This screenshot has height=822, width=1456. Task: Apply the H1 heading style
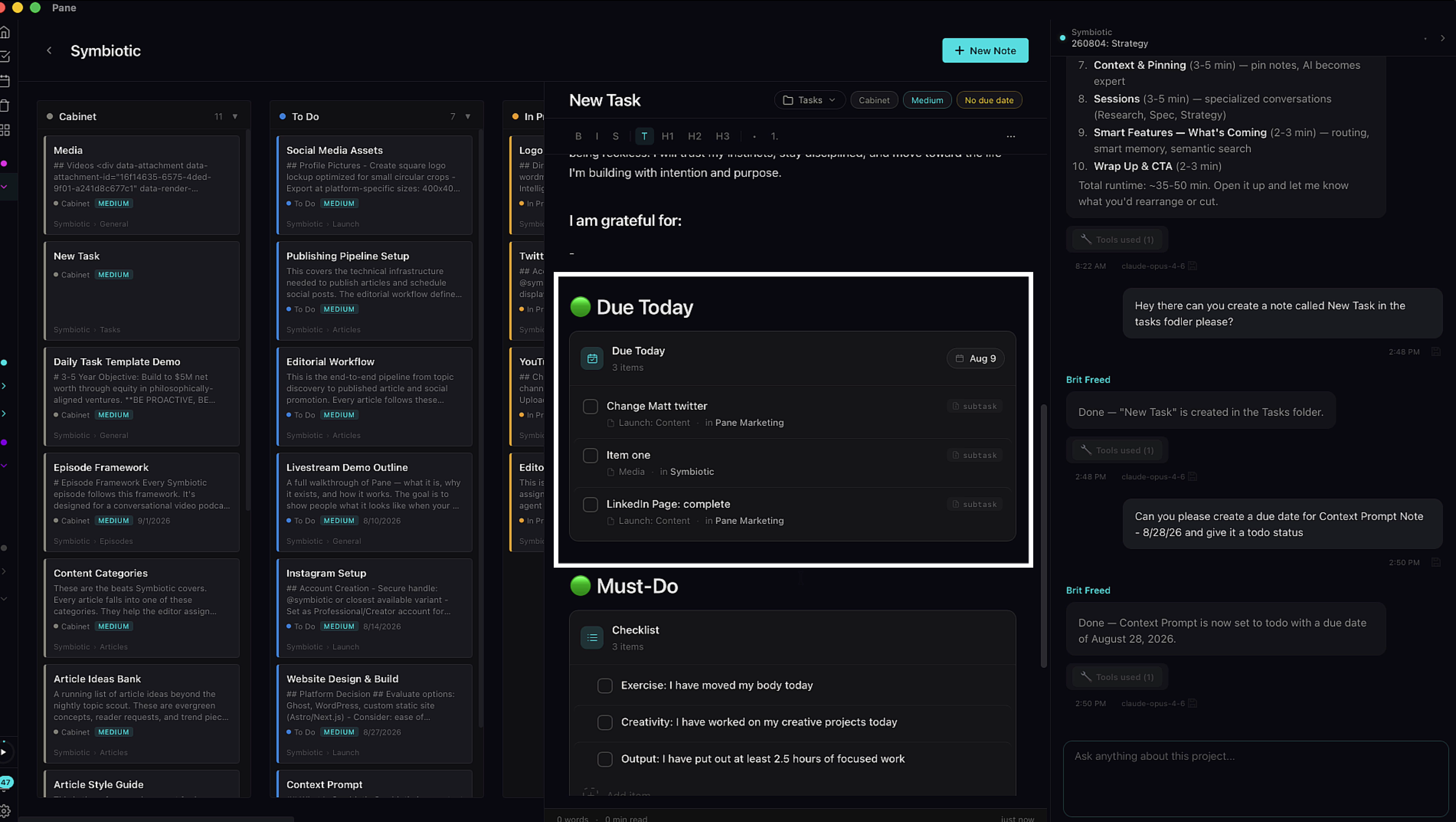pos(667,136)
